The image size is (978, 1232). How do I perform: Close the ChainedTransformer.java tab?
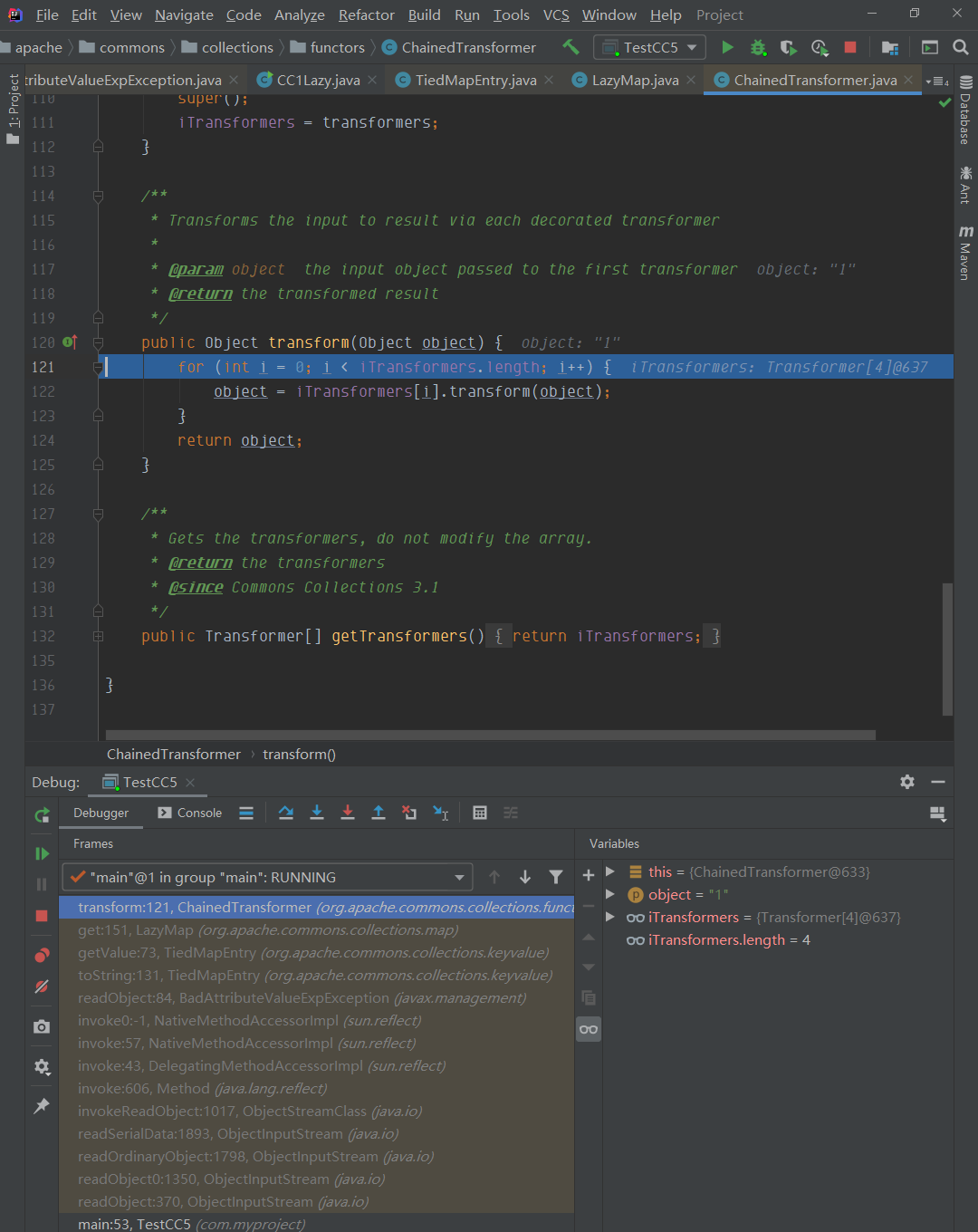tap(908, 80)
